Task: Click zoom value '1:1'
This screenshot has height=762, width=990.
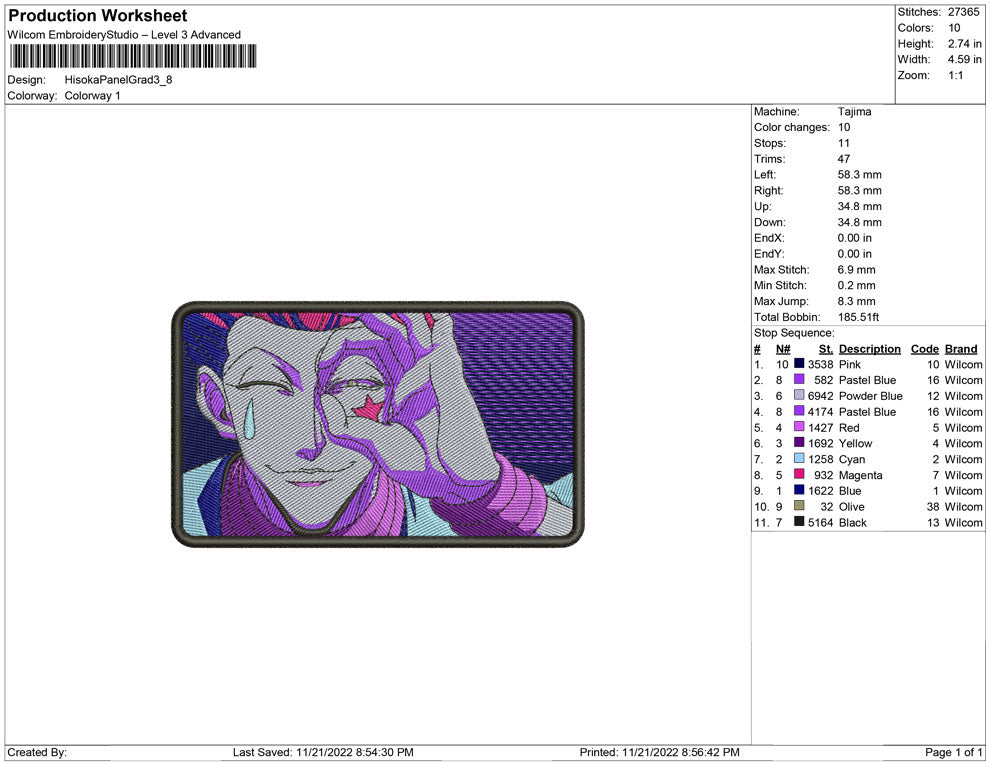Action: coord(955,75)
